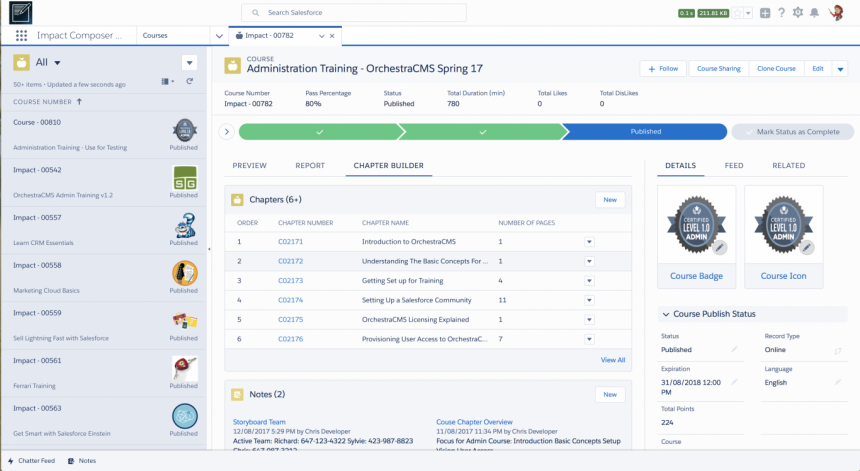Viewport: 860px width, 471px height.
Task: Click the Clone Course button
Action: click(x=775, y=69)
